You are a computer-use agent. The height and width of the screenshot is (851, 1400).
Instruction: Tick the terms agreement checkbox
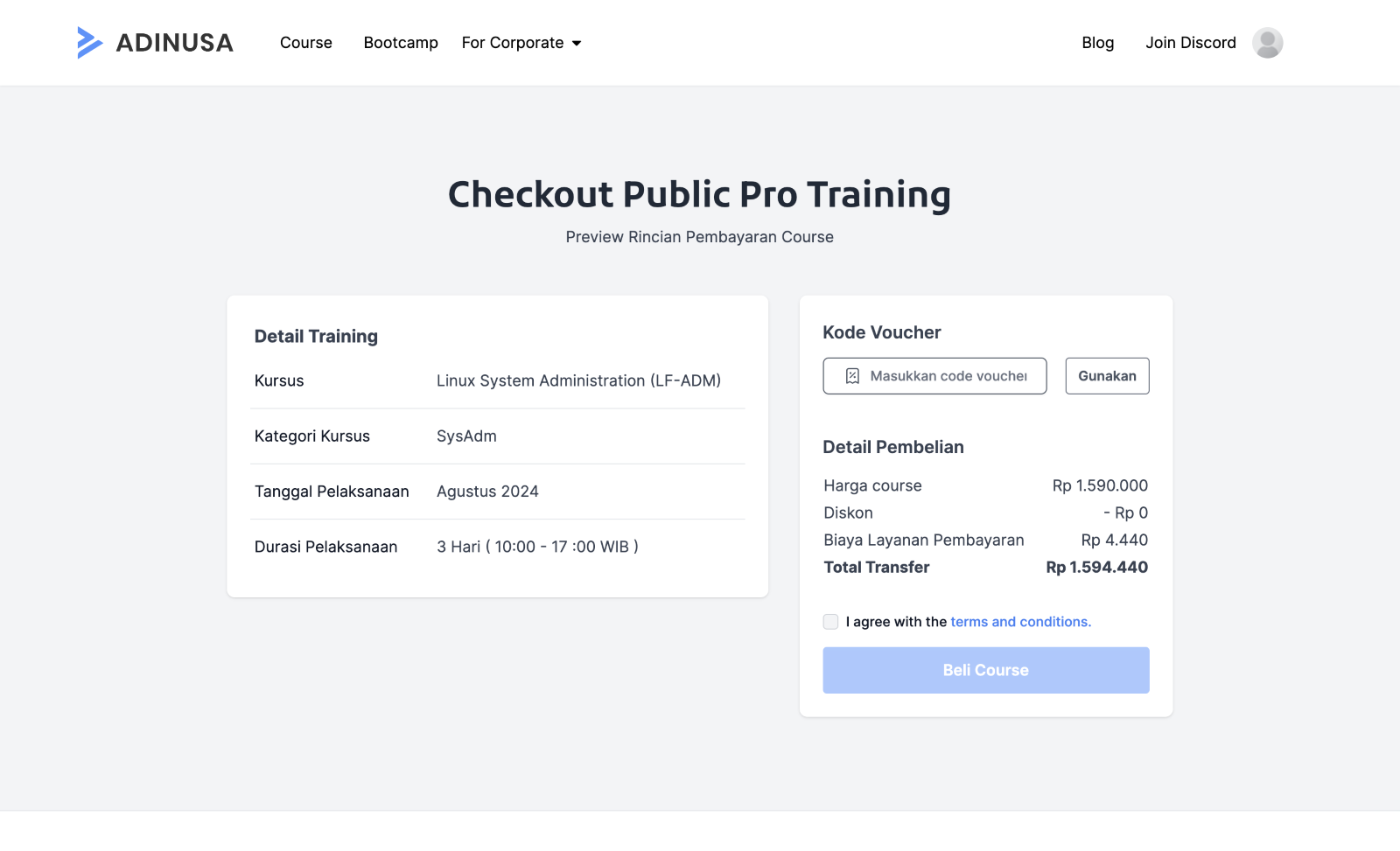(x=830, y=622)
